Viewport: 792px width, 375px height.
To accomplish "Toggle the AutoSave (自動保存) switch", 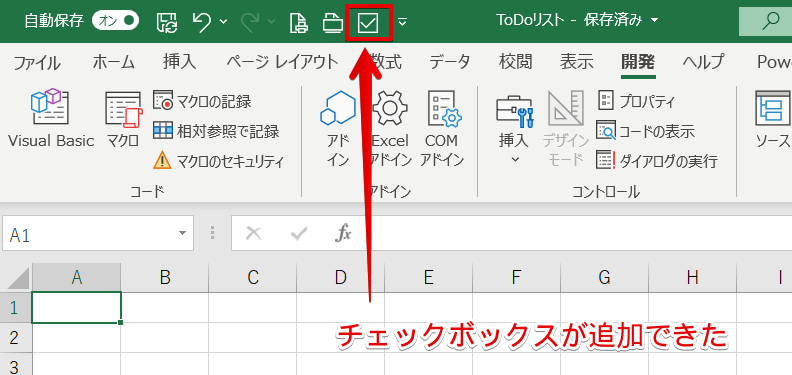I will (x=116, y=21).
